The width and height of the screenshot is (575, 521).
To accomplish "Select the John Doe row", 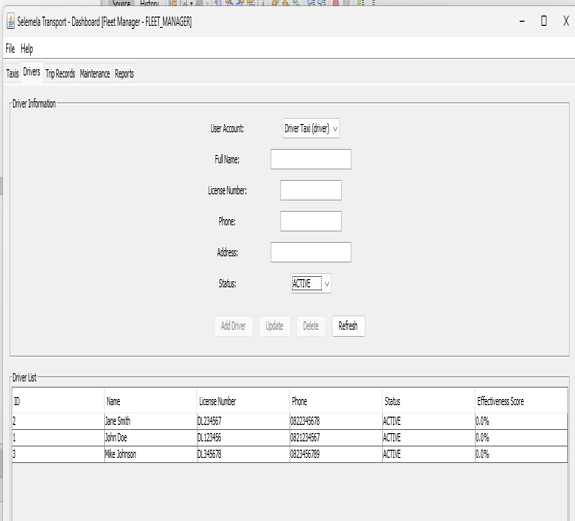I will coord(290,438).
